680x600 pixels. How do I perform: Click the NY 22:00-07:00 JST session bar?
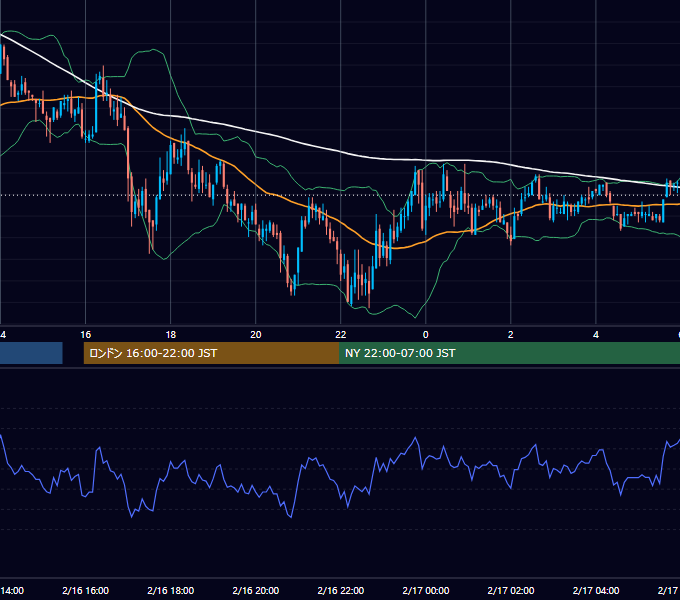coord(510,353)
